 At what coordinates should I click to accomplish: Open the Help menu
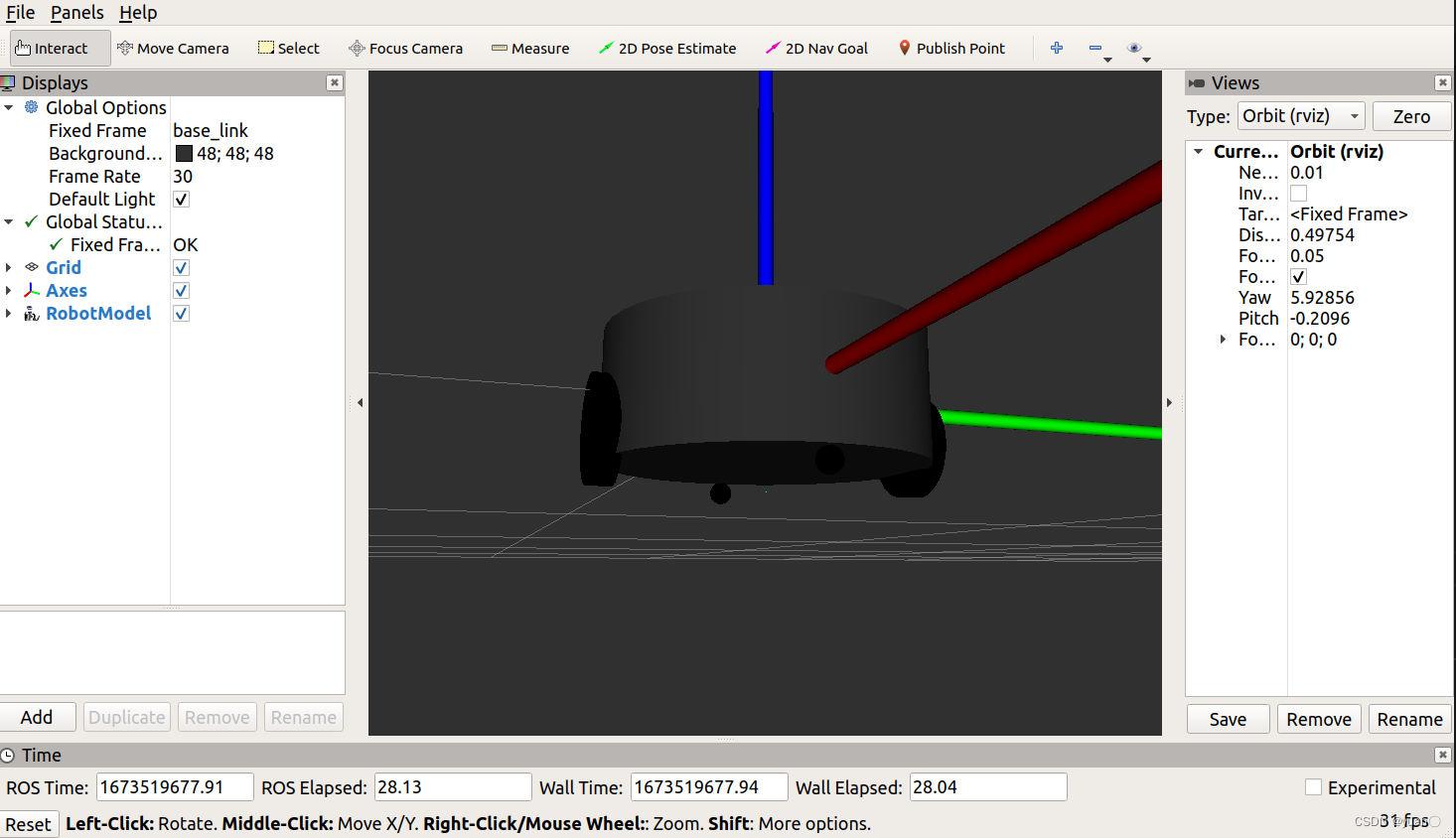point(138,13)
